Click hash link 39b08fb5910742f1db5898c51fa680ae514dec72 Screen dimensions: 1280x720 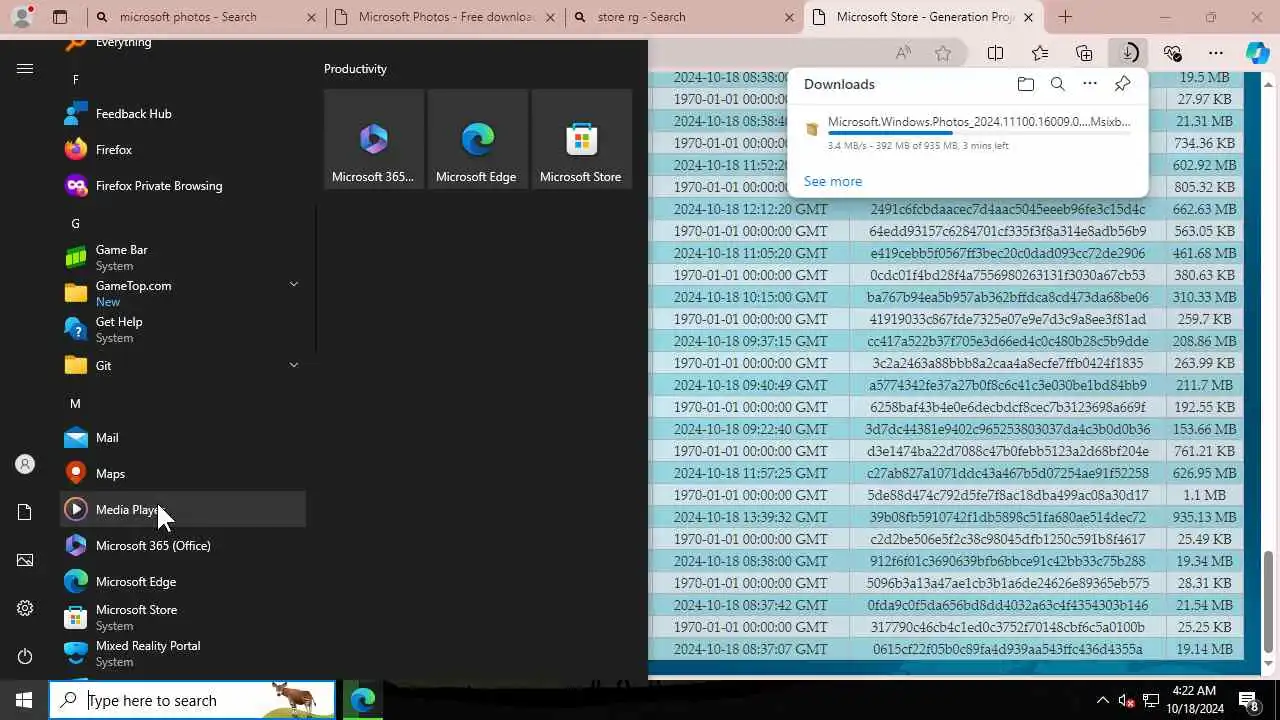point(1007,517)
